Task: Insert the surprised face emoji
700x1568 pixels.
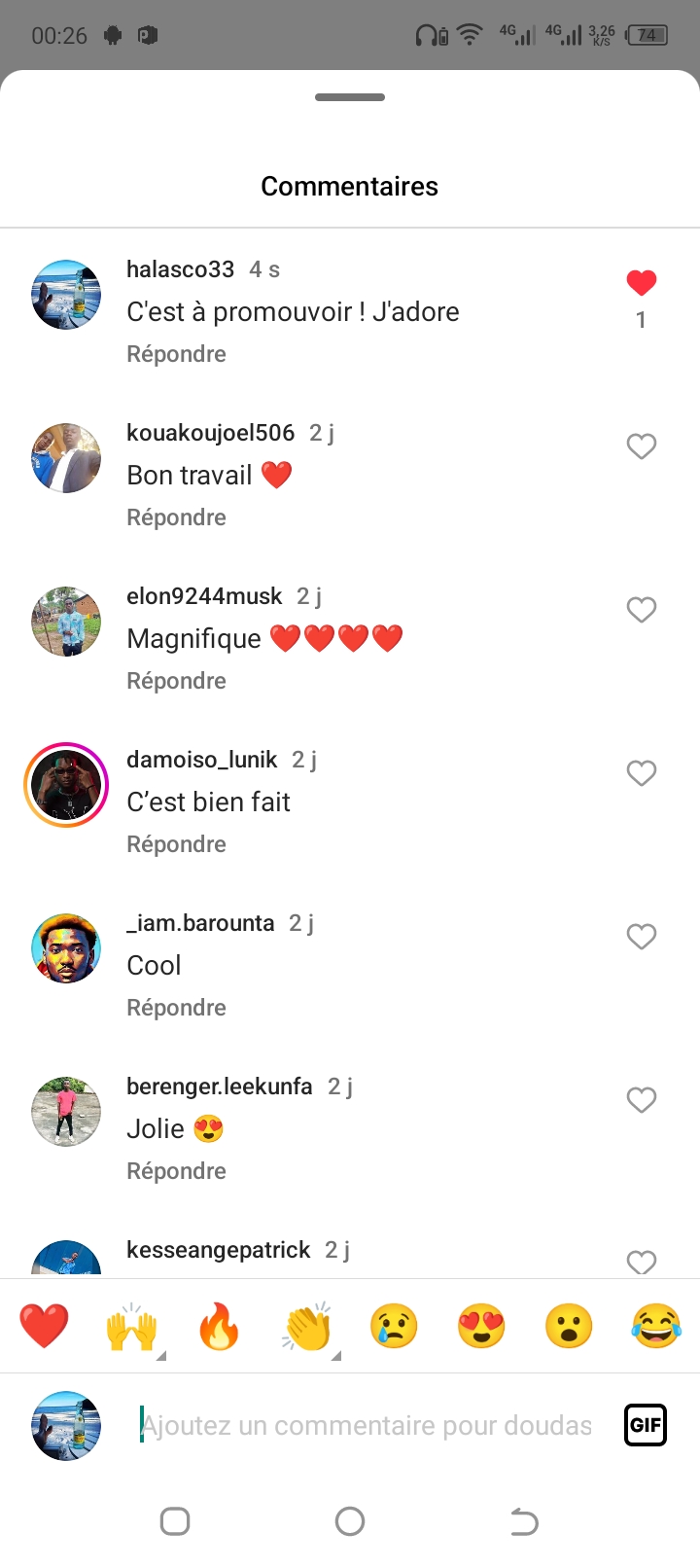Action: (x=569, y=1326)
